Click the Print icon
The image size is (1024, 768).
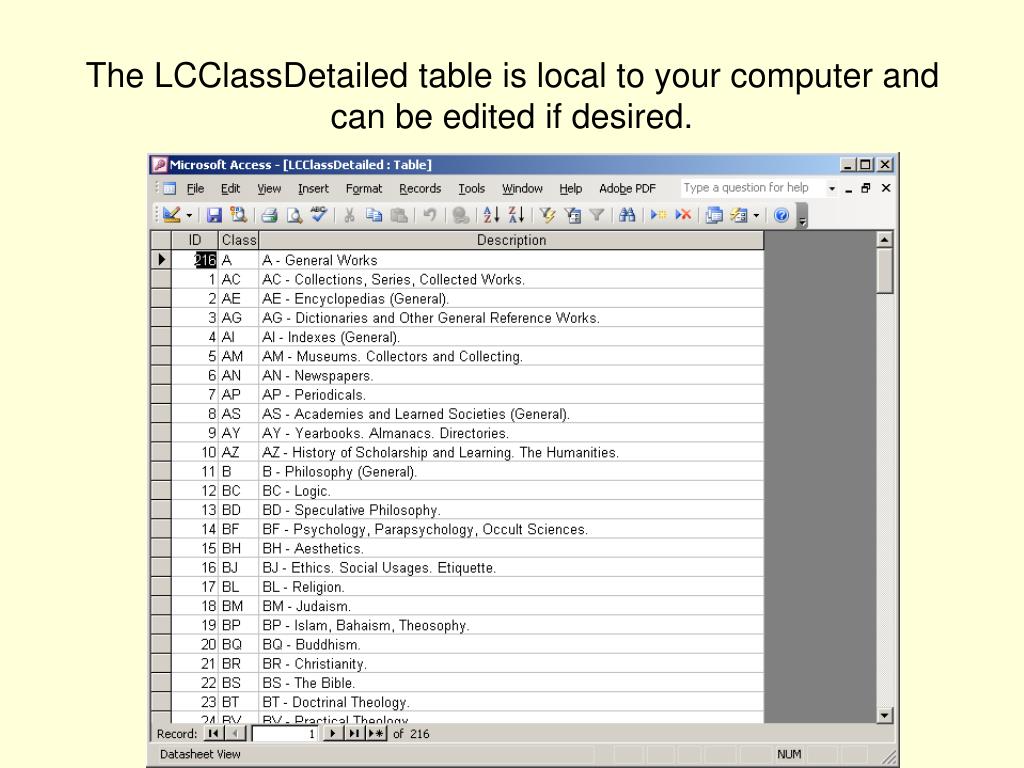pos(269,215)
